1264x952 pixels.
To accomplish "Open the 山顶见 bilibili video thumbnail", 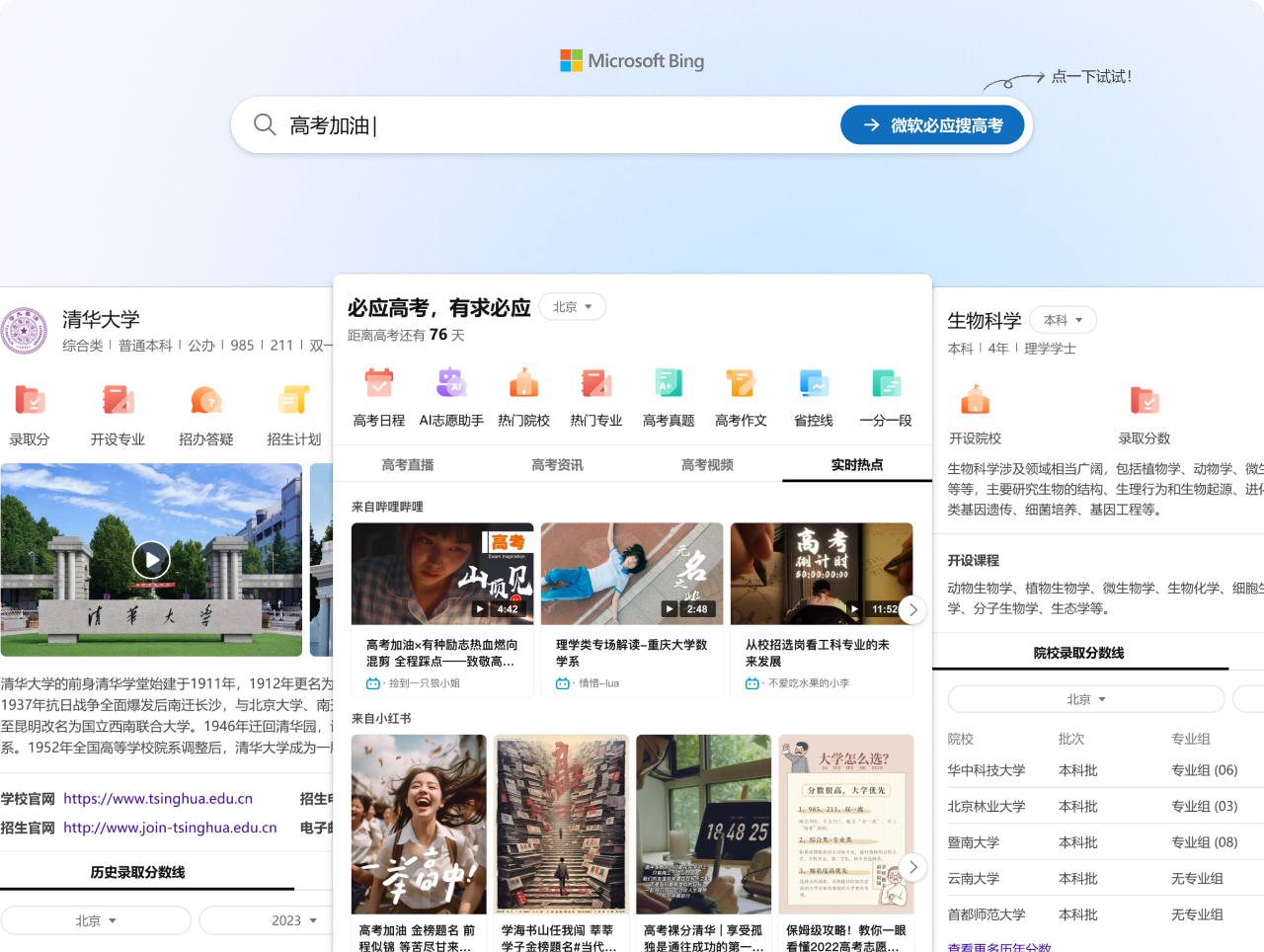I will click(442, 574).
